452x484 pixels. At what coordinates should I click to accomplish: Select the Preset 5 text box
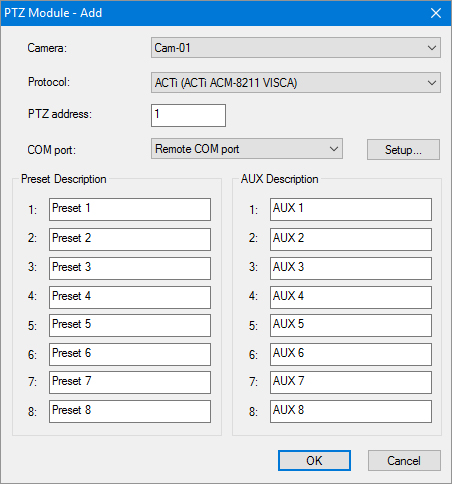point(130,325)
